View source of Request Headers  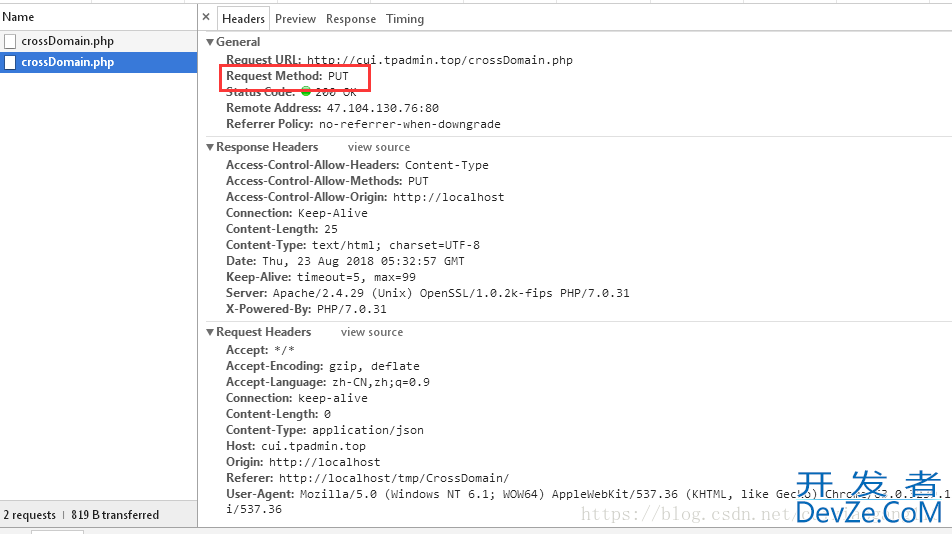[x=372, y=332]
